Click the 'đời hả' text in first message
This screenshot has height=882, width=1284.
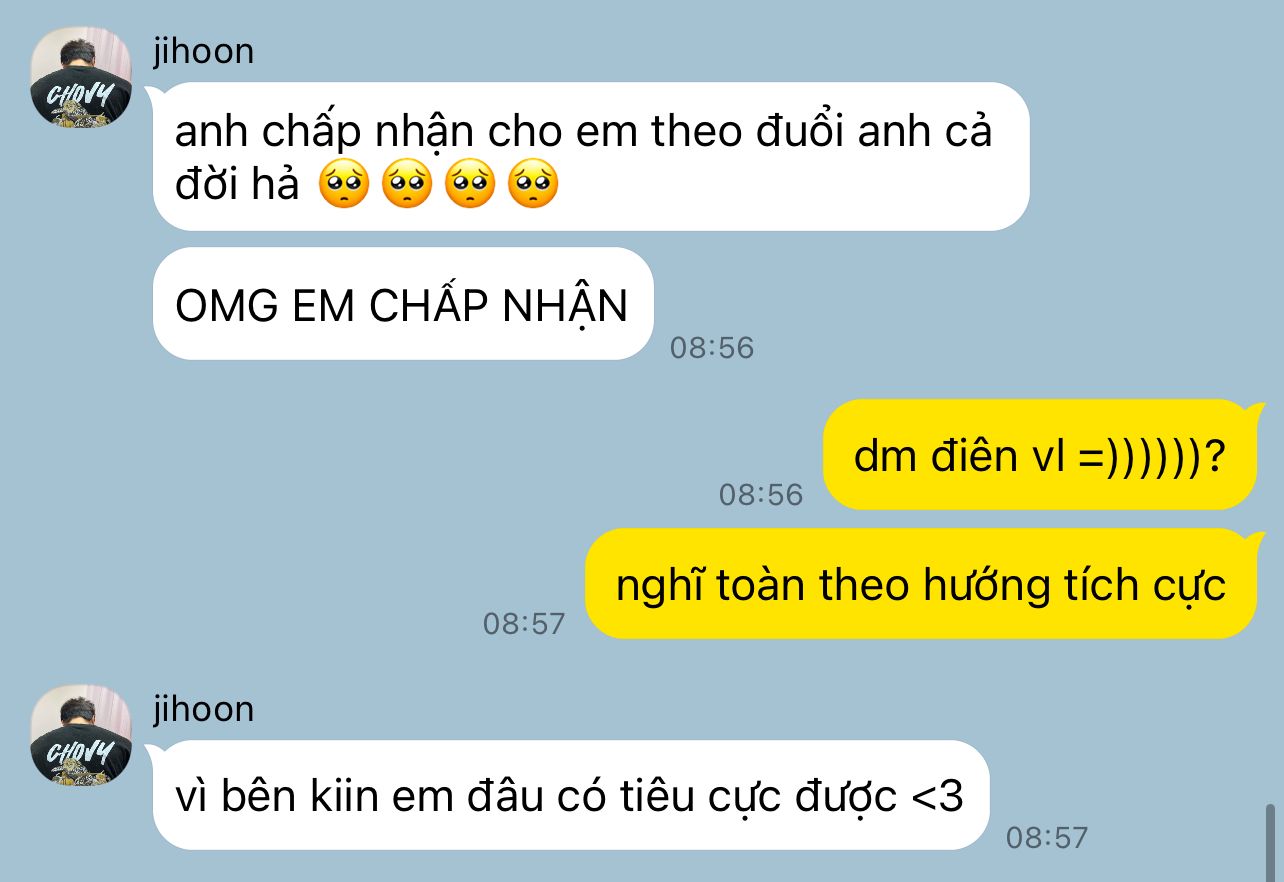pos(238,185)
